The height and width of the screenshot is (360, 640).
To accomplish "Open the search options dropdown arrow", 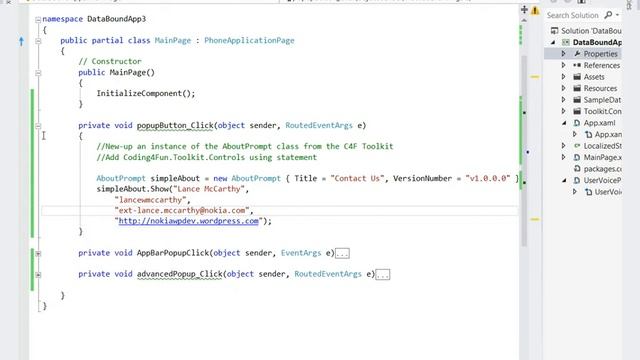I will (617, 15).
